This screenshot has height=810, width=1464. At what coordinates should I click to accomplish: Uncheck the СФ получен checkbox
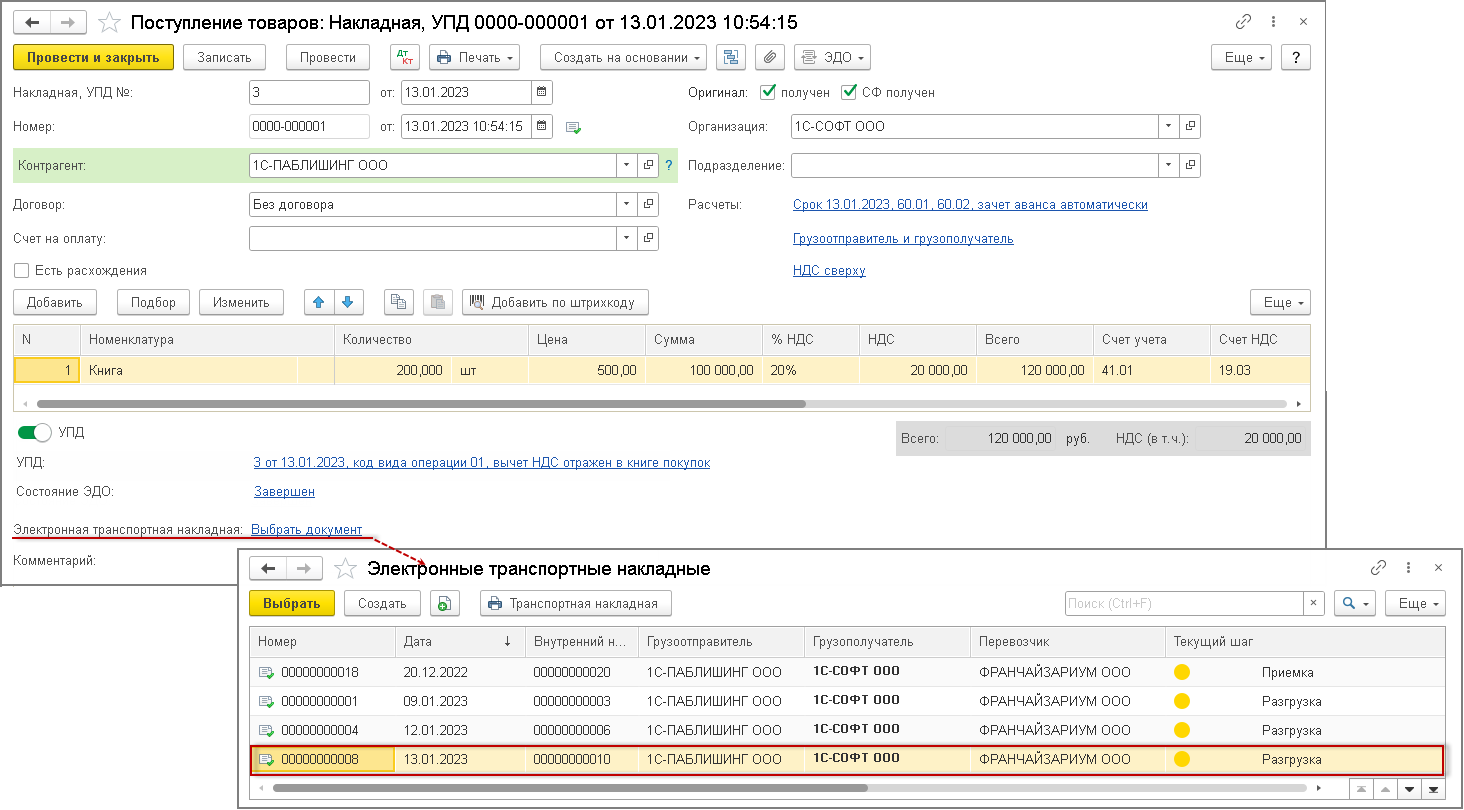point(849,92)
